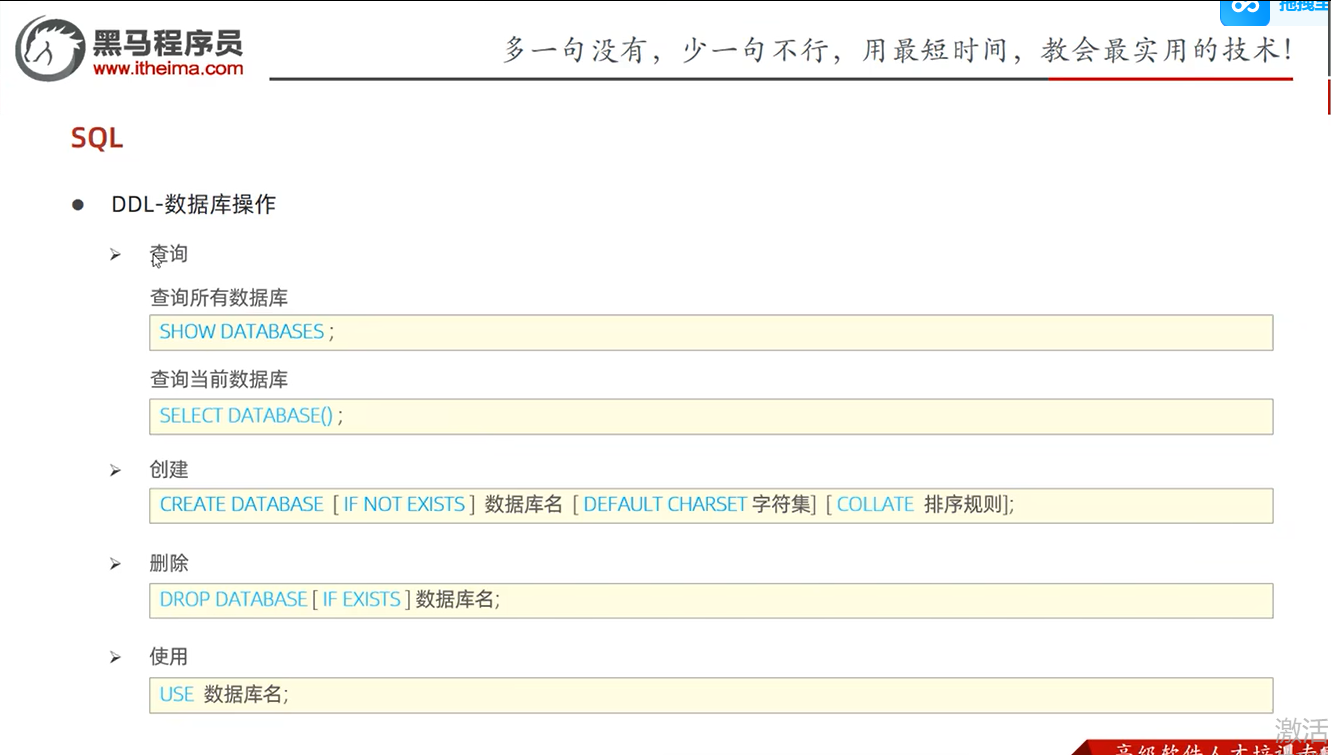Click the 删除 section heading
Viewport: 1331px width, 755px height.
(x=169, y=564)
